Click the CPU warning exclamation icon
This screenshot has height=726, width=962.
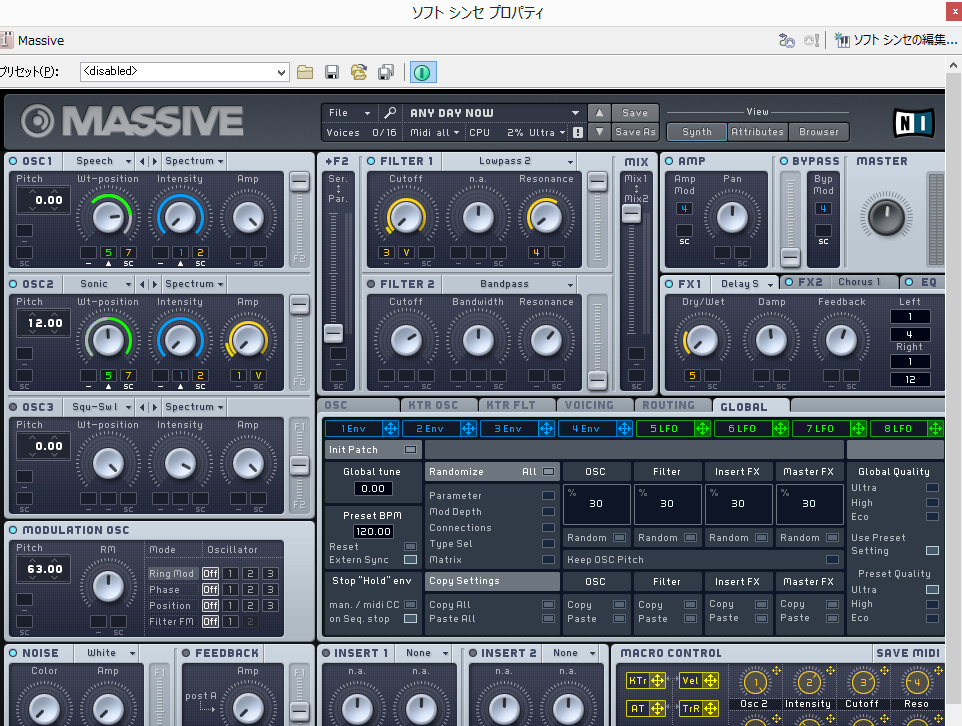point(578,132)
